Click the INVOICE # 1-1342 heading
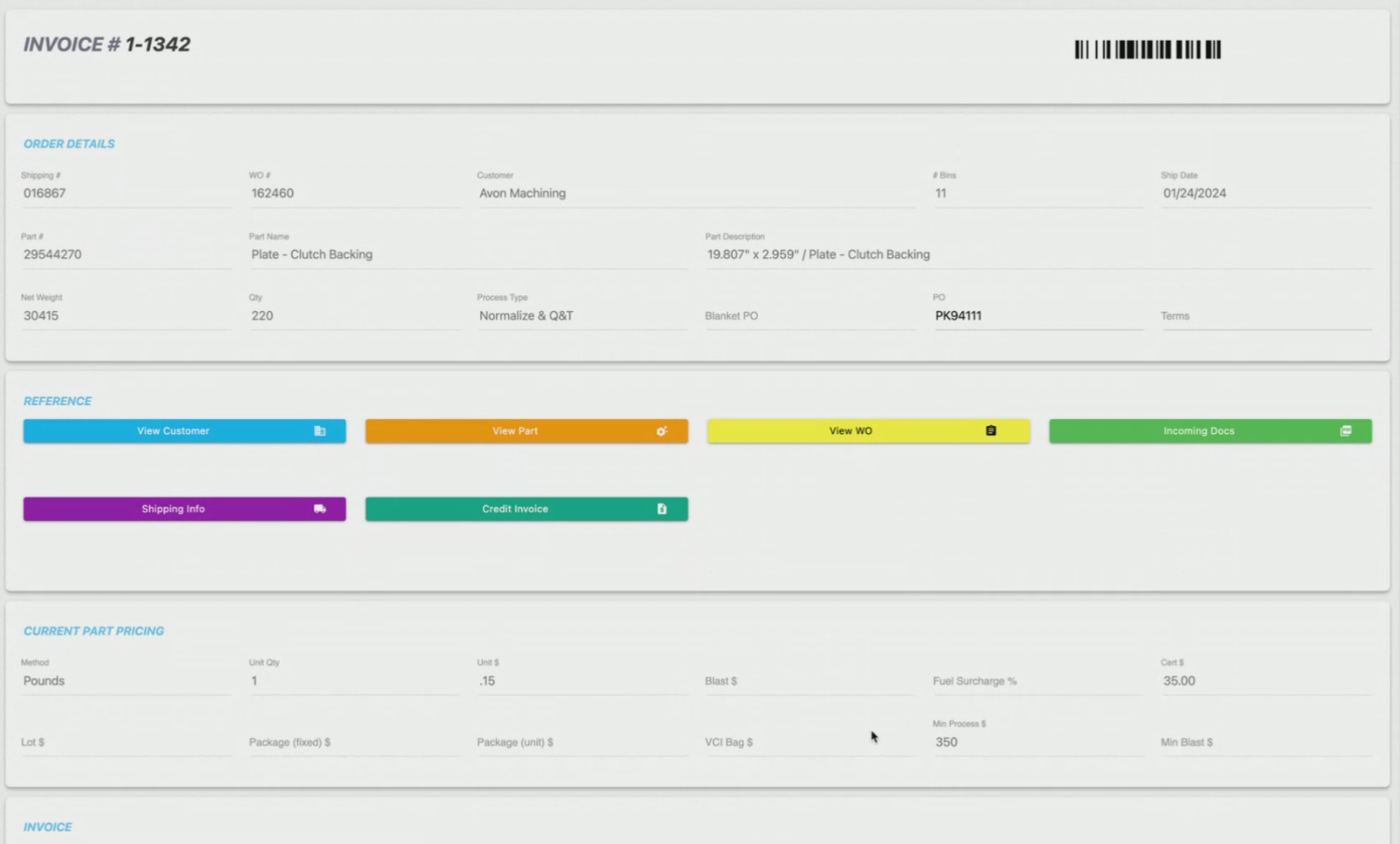This screenshot has width=1400, height=844. [x=107, y=45]
